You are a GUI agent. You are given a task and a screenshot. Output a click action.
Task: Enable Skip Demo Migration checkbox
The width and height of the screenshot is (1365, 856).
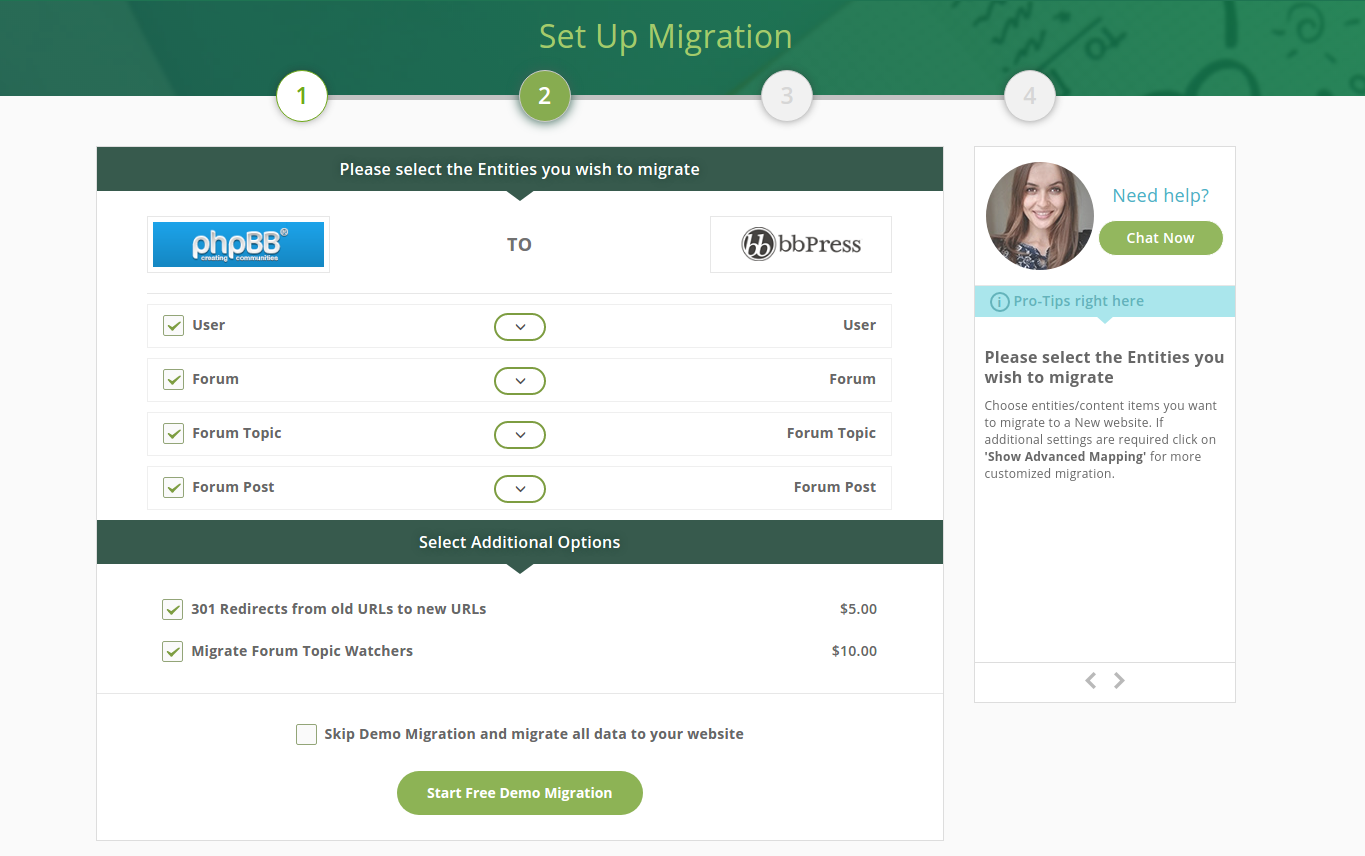pos(306,734)
